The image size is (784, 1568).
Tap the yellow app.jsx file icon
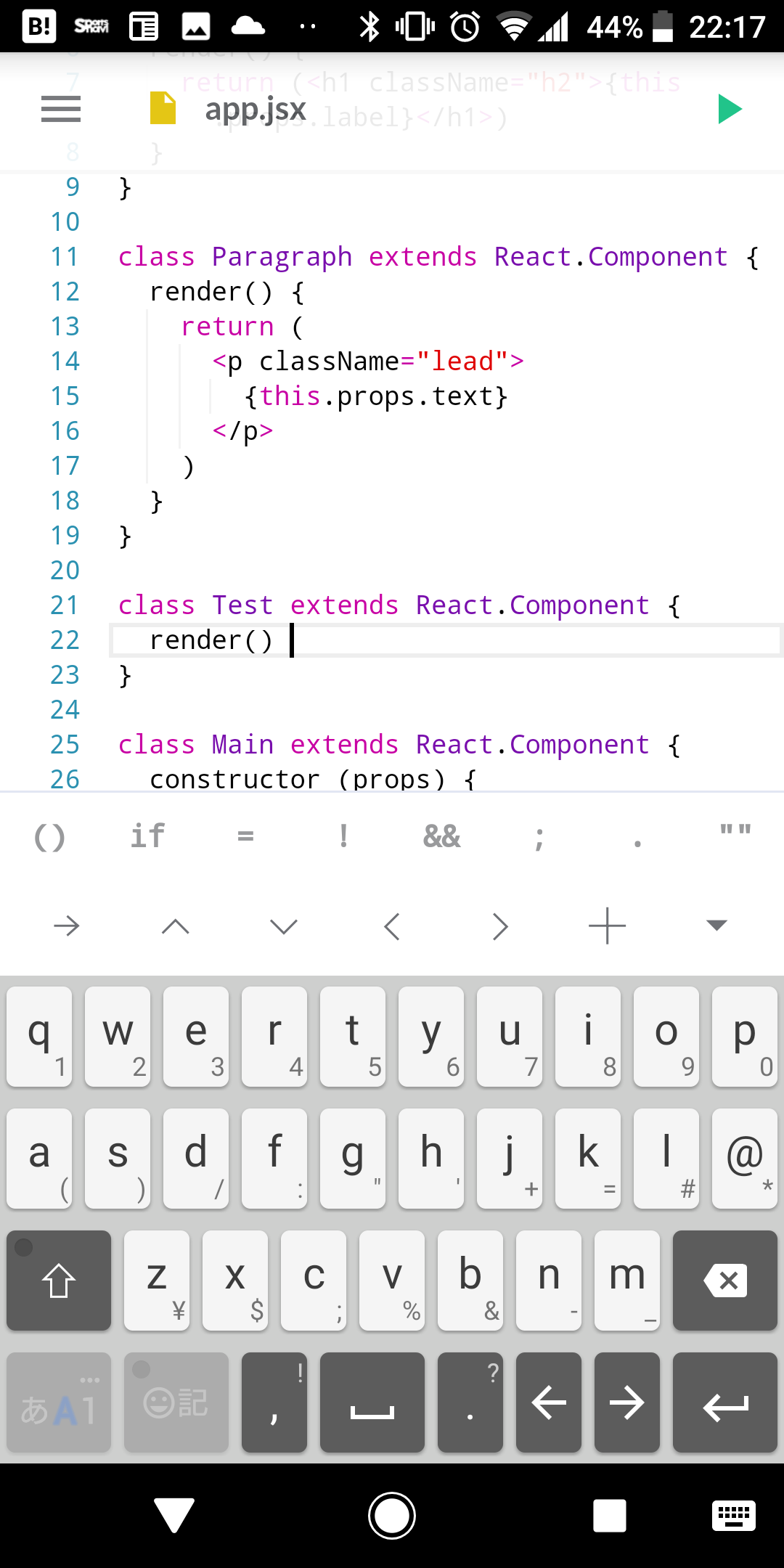point(163,108)
